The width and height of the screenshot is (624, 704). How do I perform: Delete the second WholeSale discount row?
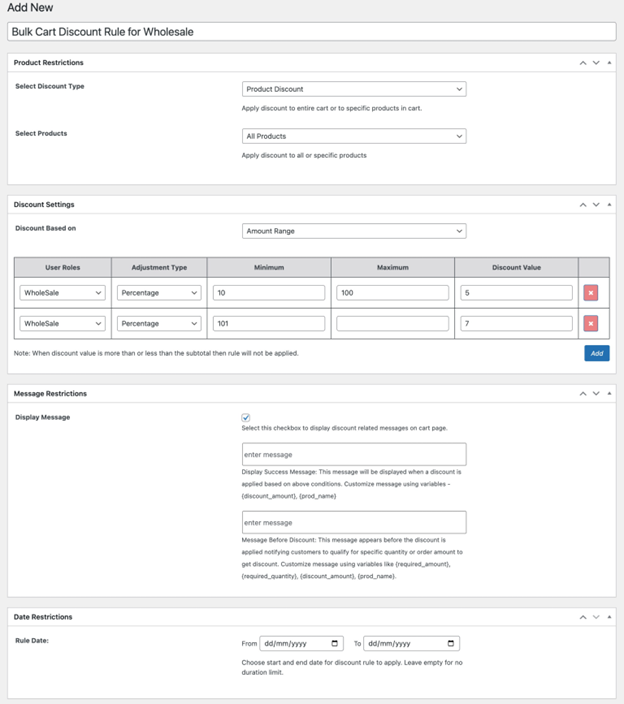tap(591, 324)
